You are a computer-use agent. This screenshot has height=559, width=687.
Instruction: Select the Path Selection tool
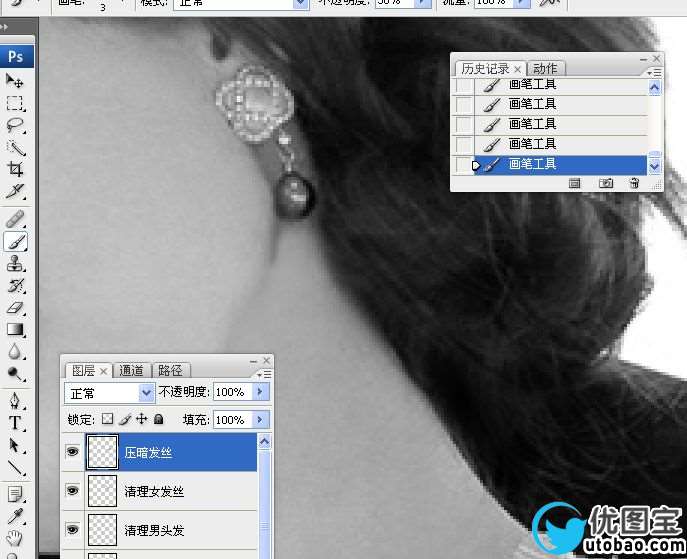(x=15, y=445)
